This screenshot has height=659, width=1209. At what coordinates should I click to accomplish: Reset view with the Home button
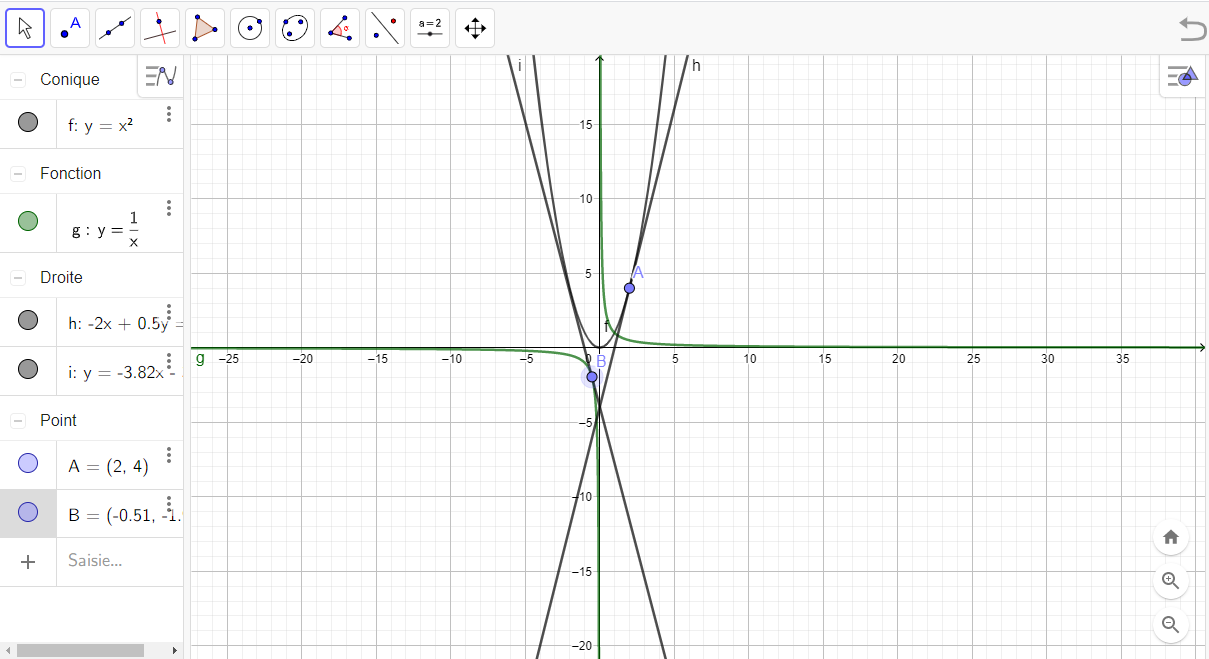1171,537
